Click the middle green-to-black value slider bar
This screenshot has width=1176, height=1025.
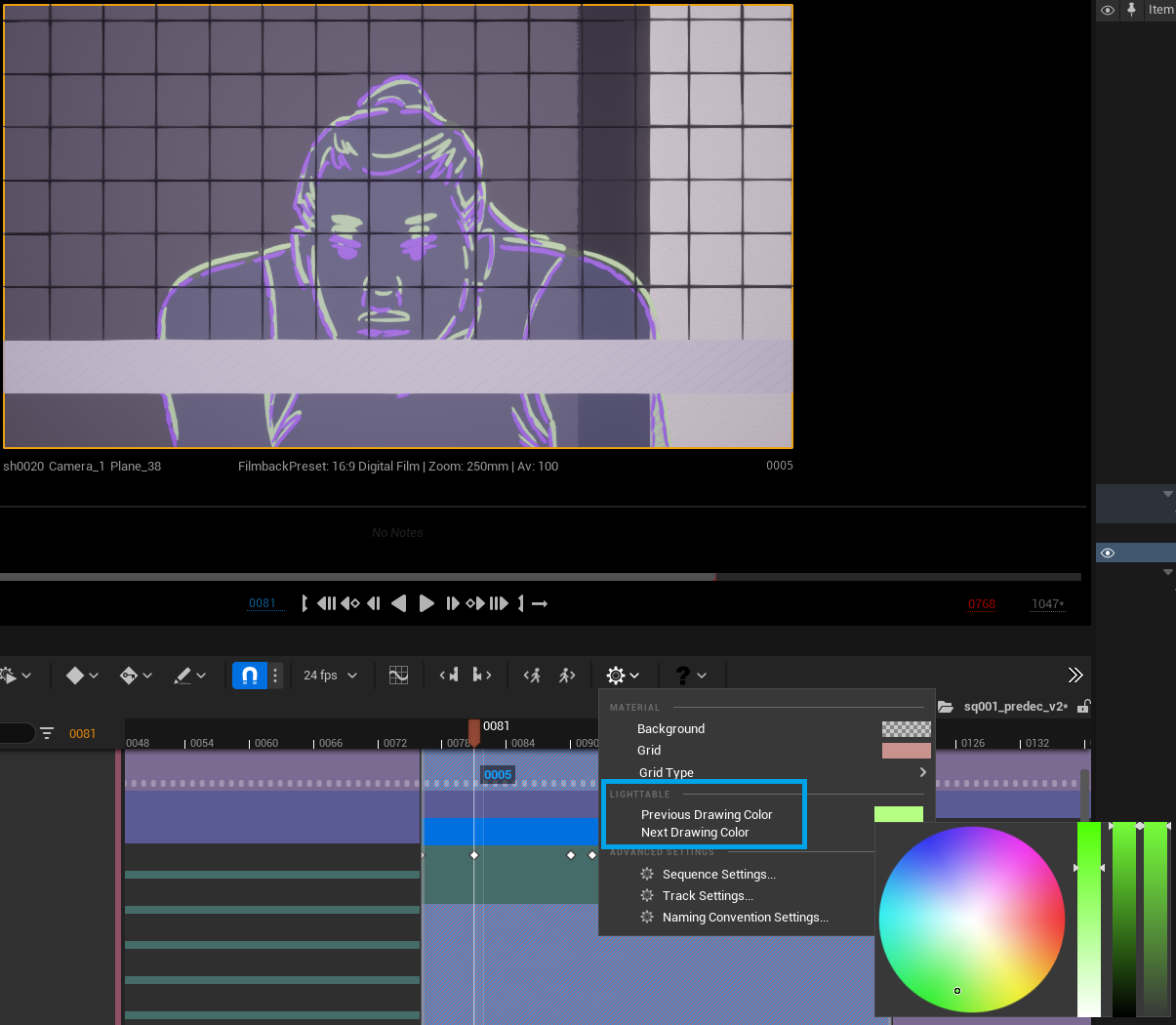coord(1124,920)
